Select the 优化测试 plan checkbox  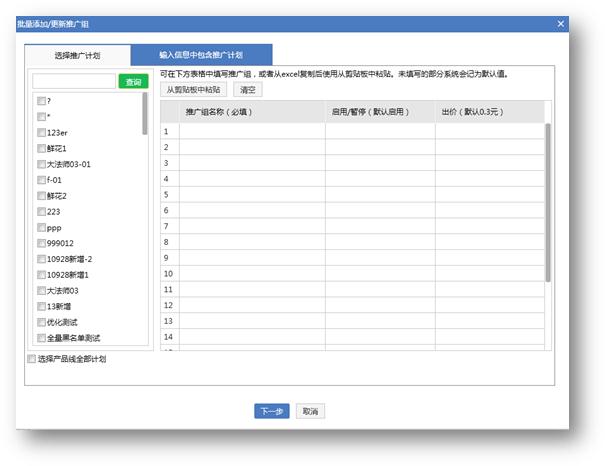(41, 322)
